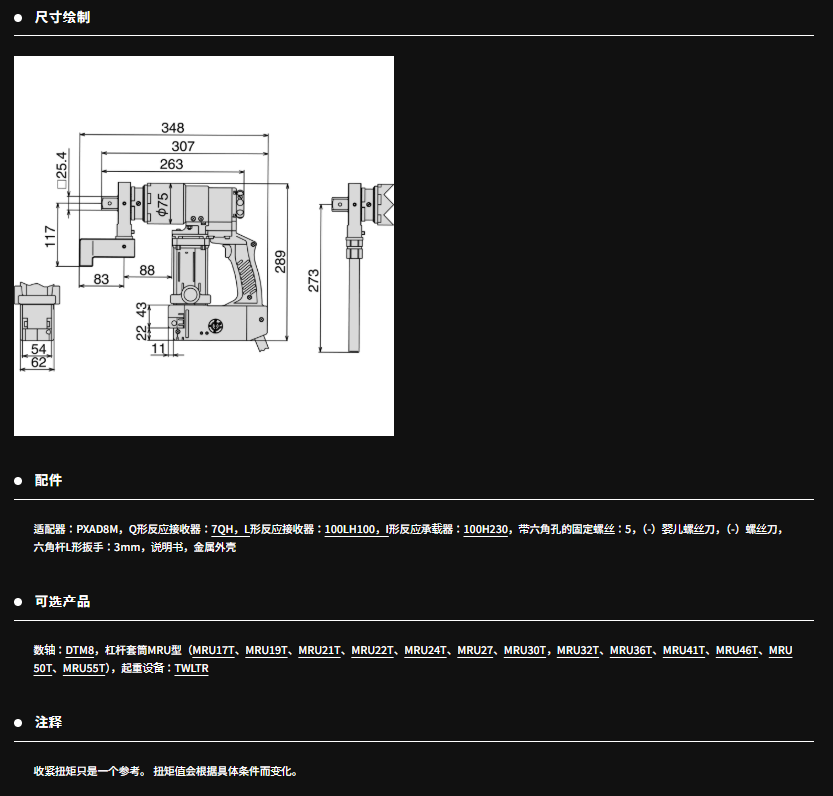Open the 7QH reaction receiver link
Viewport: 833px width, 796px height.
coord(222,529)
